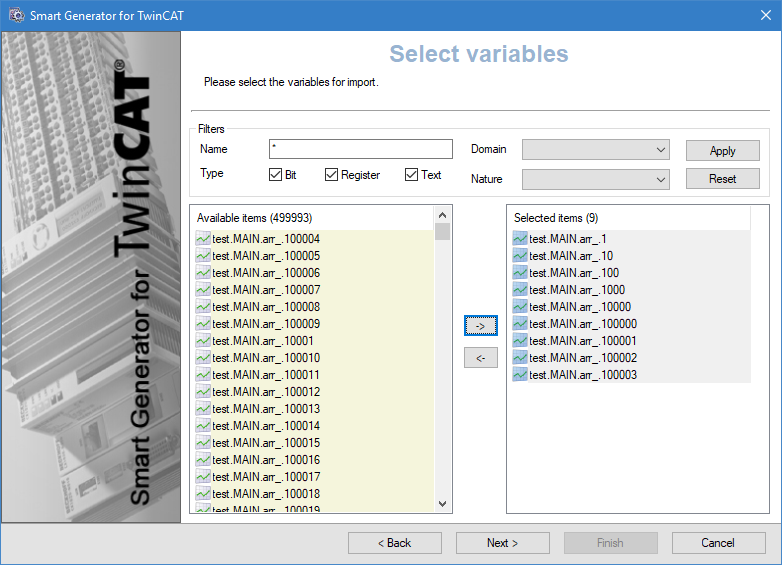Click the icon beside selected item test.MAIN.arr_.1000
The width and height of the screenshot is (782, 565).
519,290
